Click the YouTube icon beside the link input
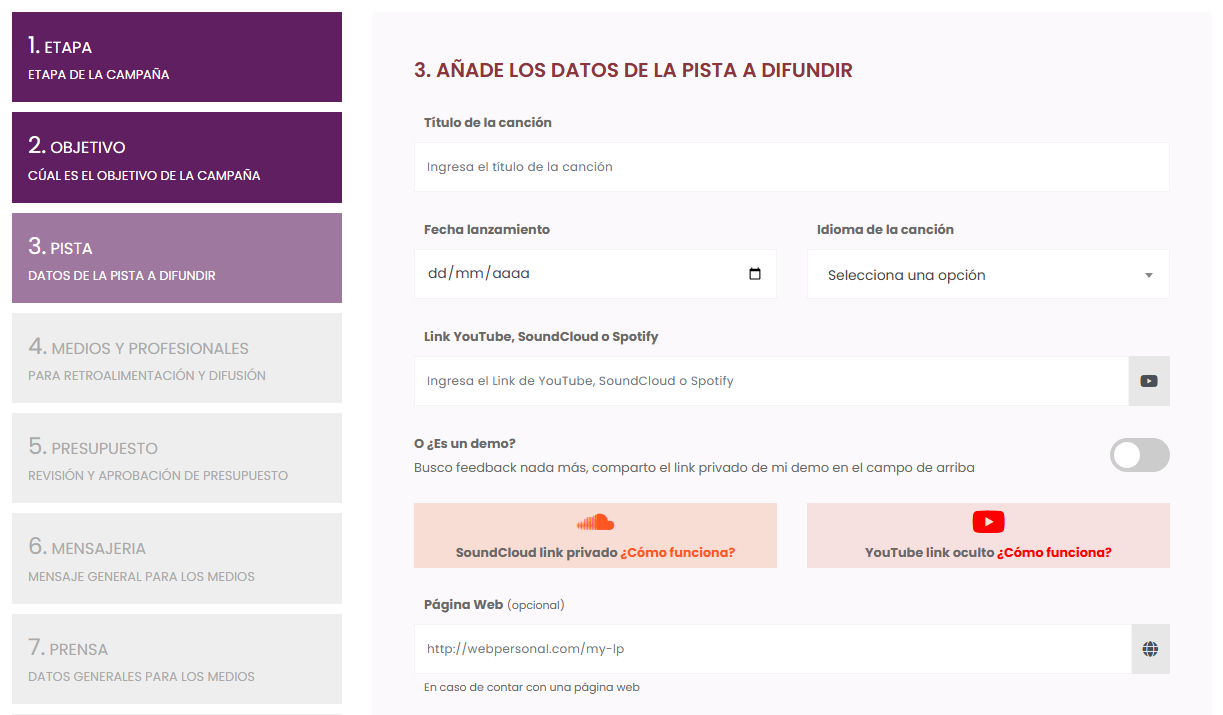 1148,380
